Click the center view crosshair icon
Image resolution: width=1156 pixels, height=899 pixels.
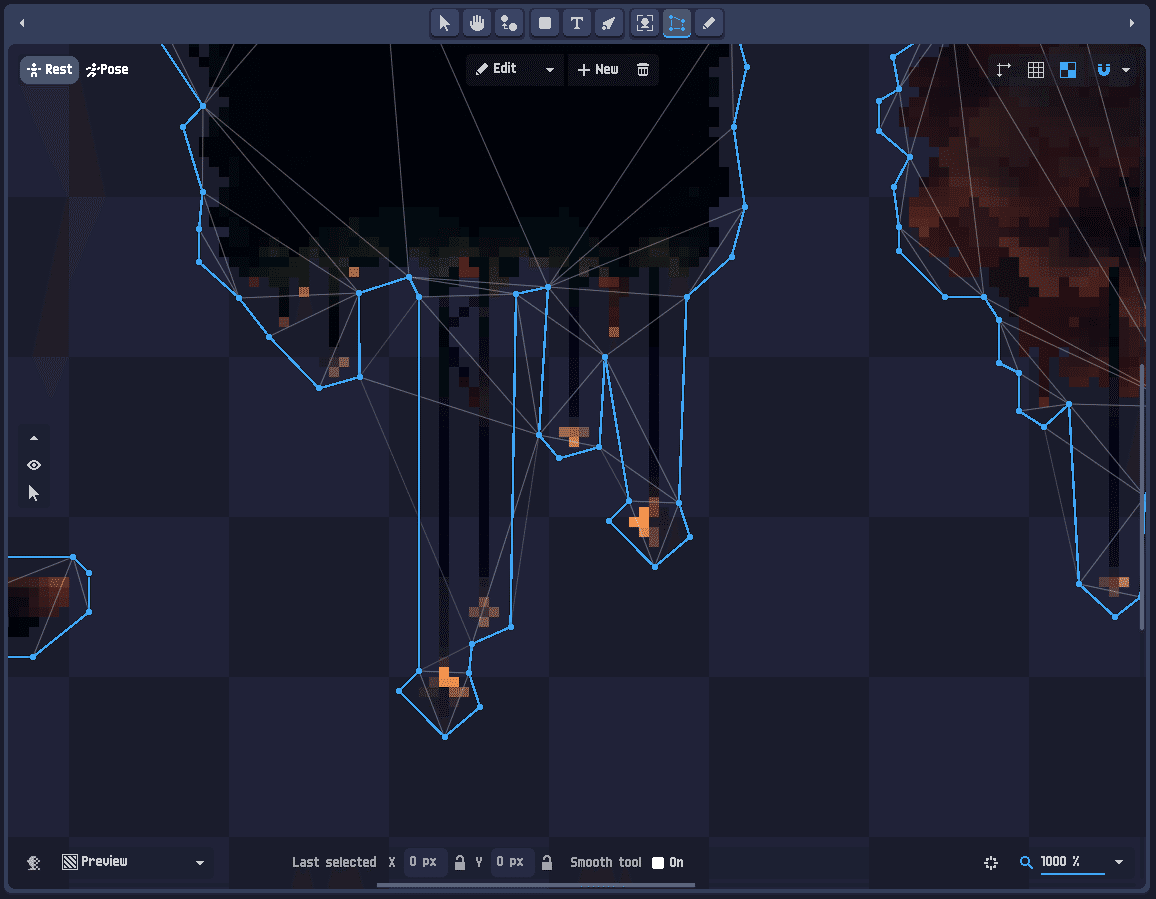991,862
